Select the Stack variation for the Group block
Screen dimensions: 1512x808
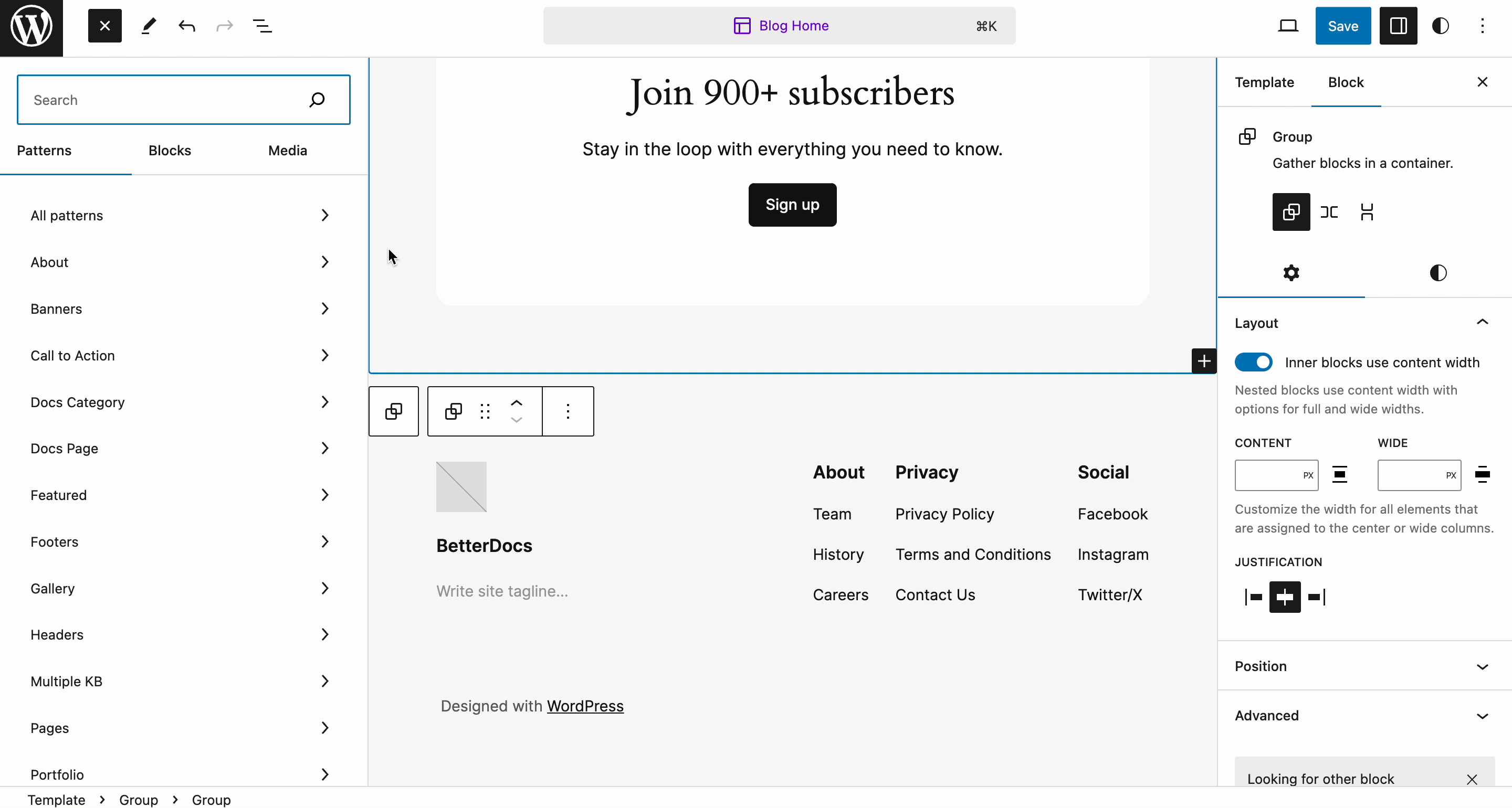click(x=1368, y=212)
